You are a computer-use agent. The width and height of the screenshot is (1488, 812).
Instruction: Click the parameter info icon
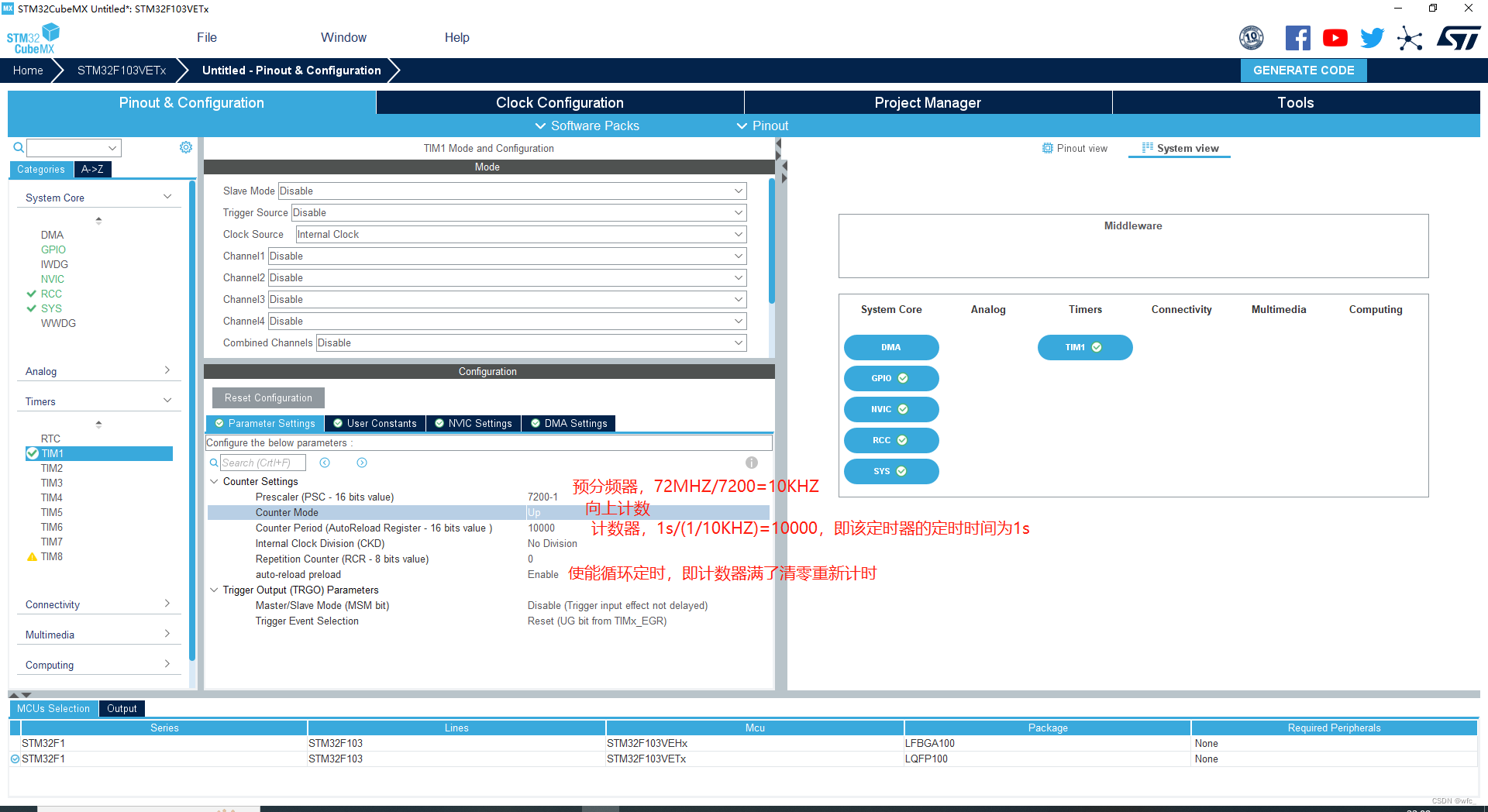(x=752, y=463)
